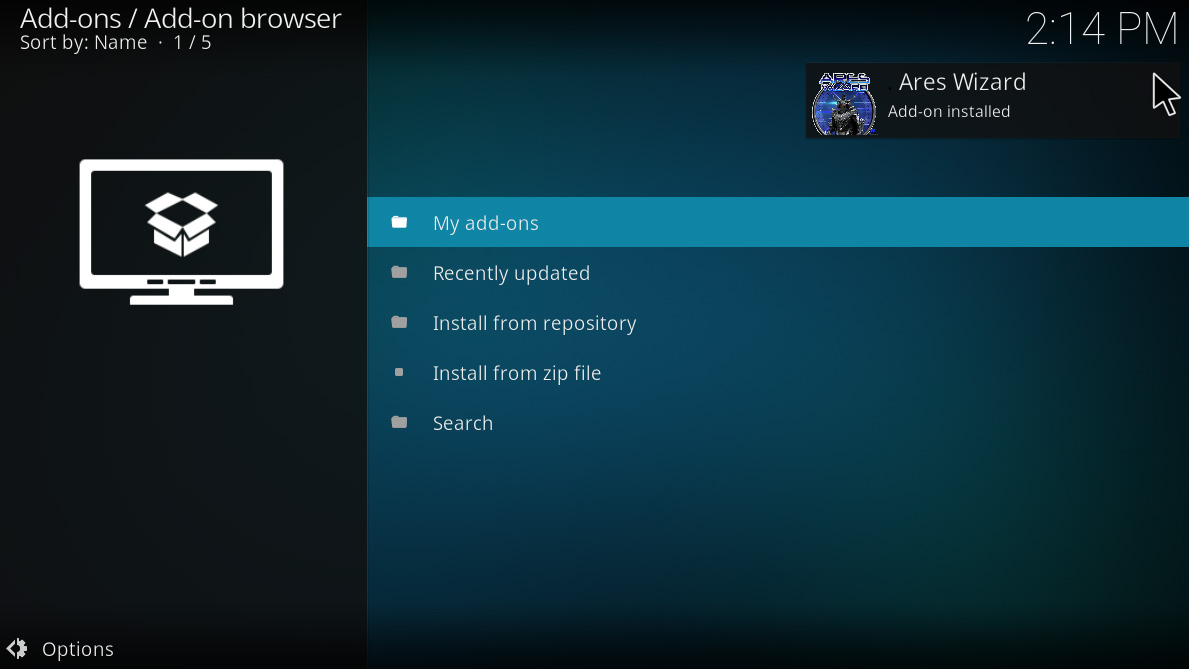Open My add-ons

(486, 222)
